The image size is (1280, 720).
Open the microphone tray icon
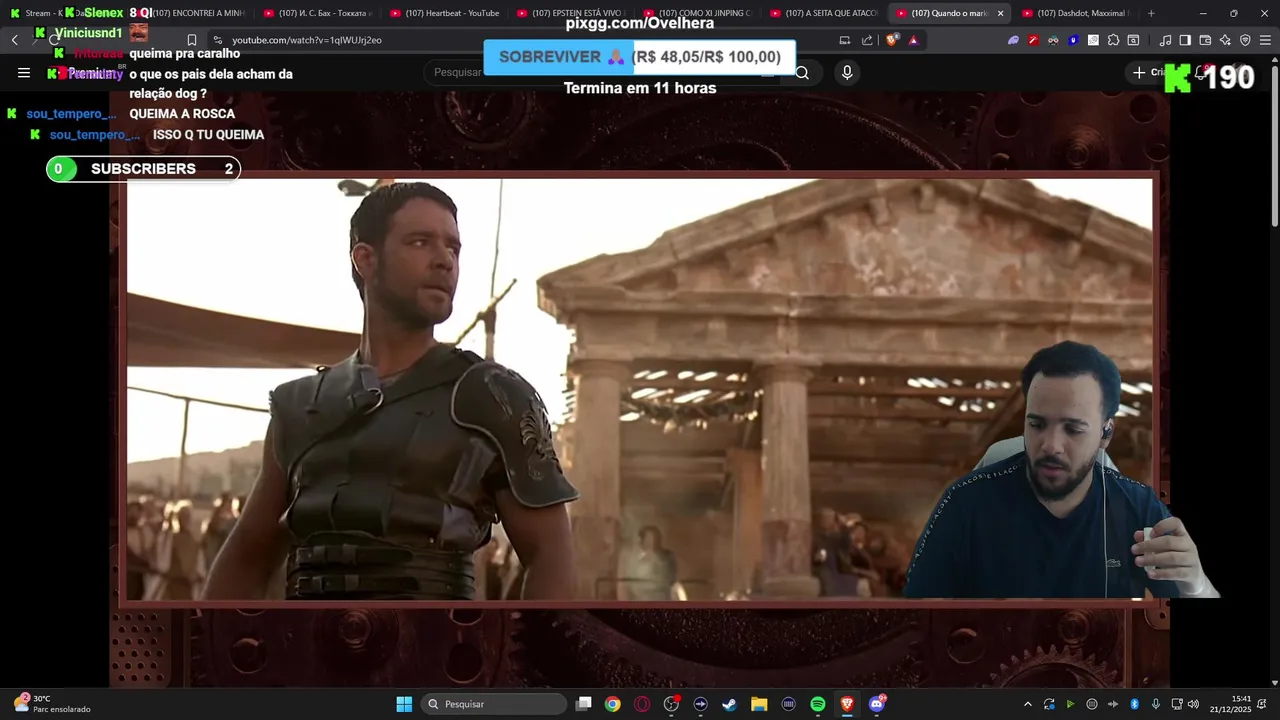1156,704
